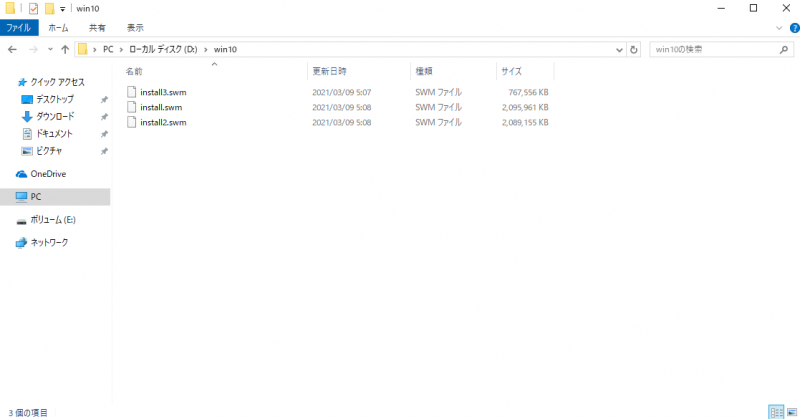Click the Forward navigation arrow

33,50
